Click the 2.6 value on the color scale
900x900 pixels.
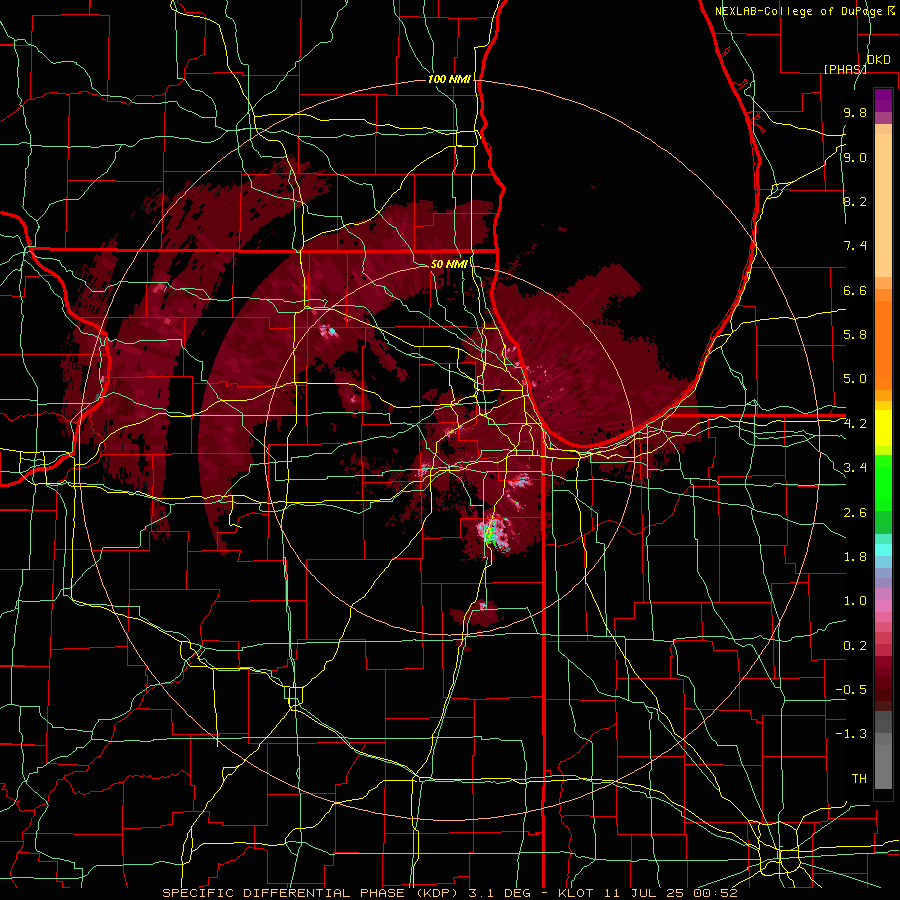coord(855,513)
